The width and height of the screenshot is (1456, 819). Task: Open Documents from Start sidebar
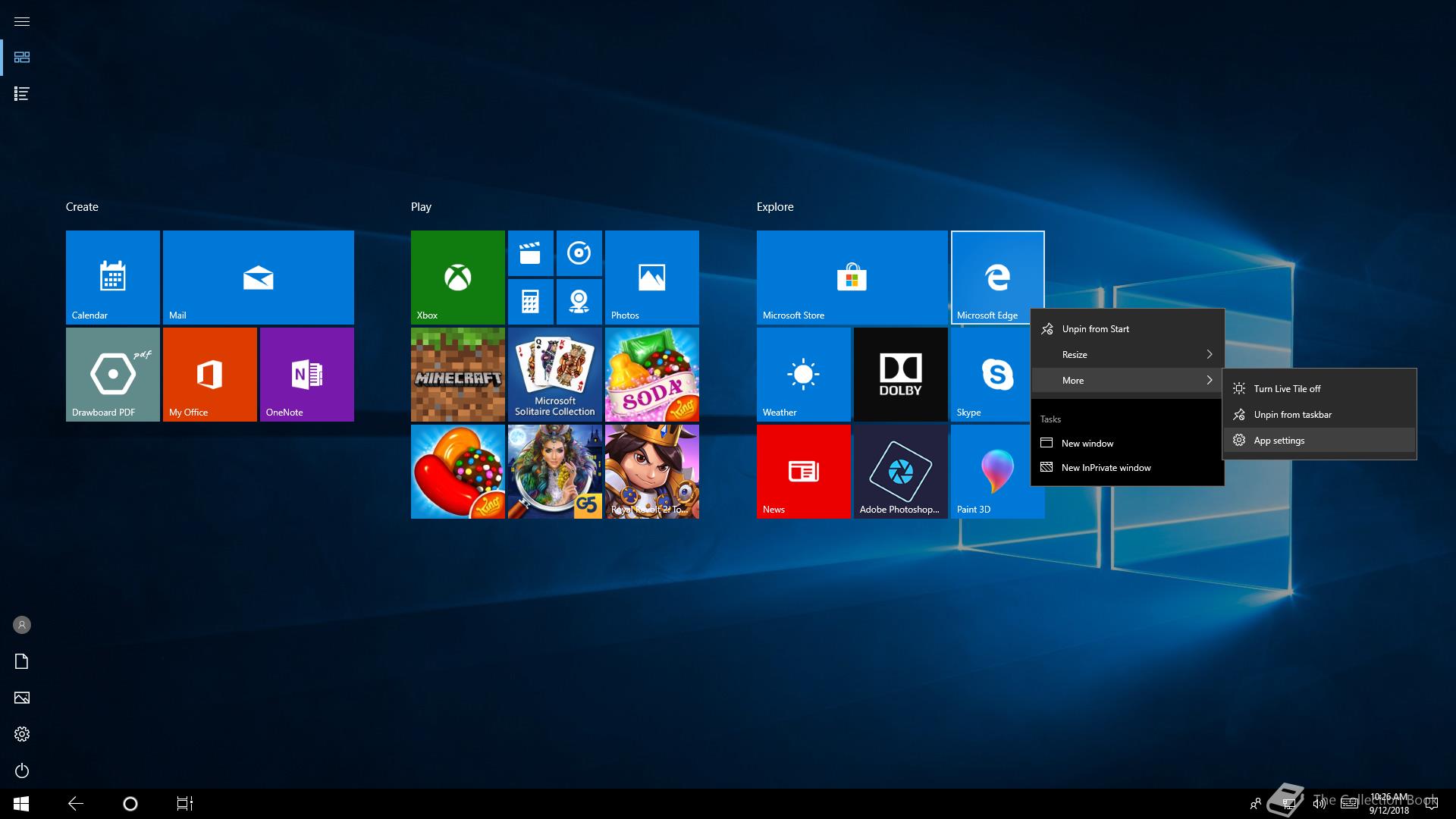point(22,661)
